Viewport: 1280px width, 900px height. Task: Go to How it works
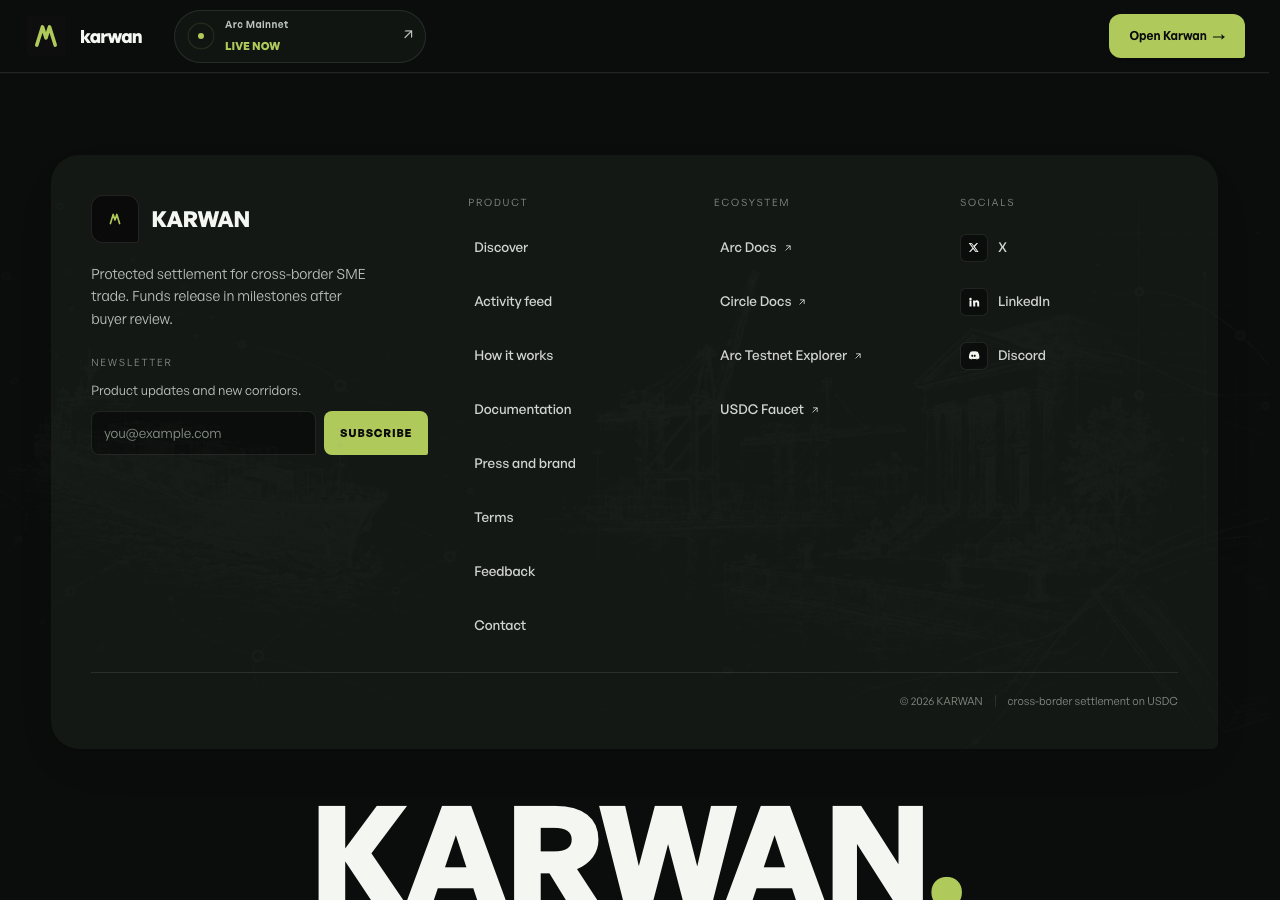514,356
